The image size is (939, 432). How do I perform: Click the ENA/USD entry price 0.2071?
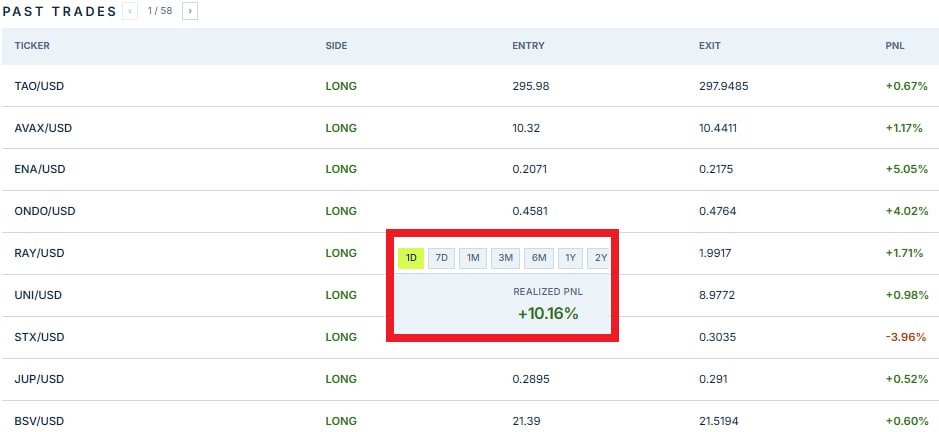[x=529, y=170]
